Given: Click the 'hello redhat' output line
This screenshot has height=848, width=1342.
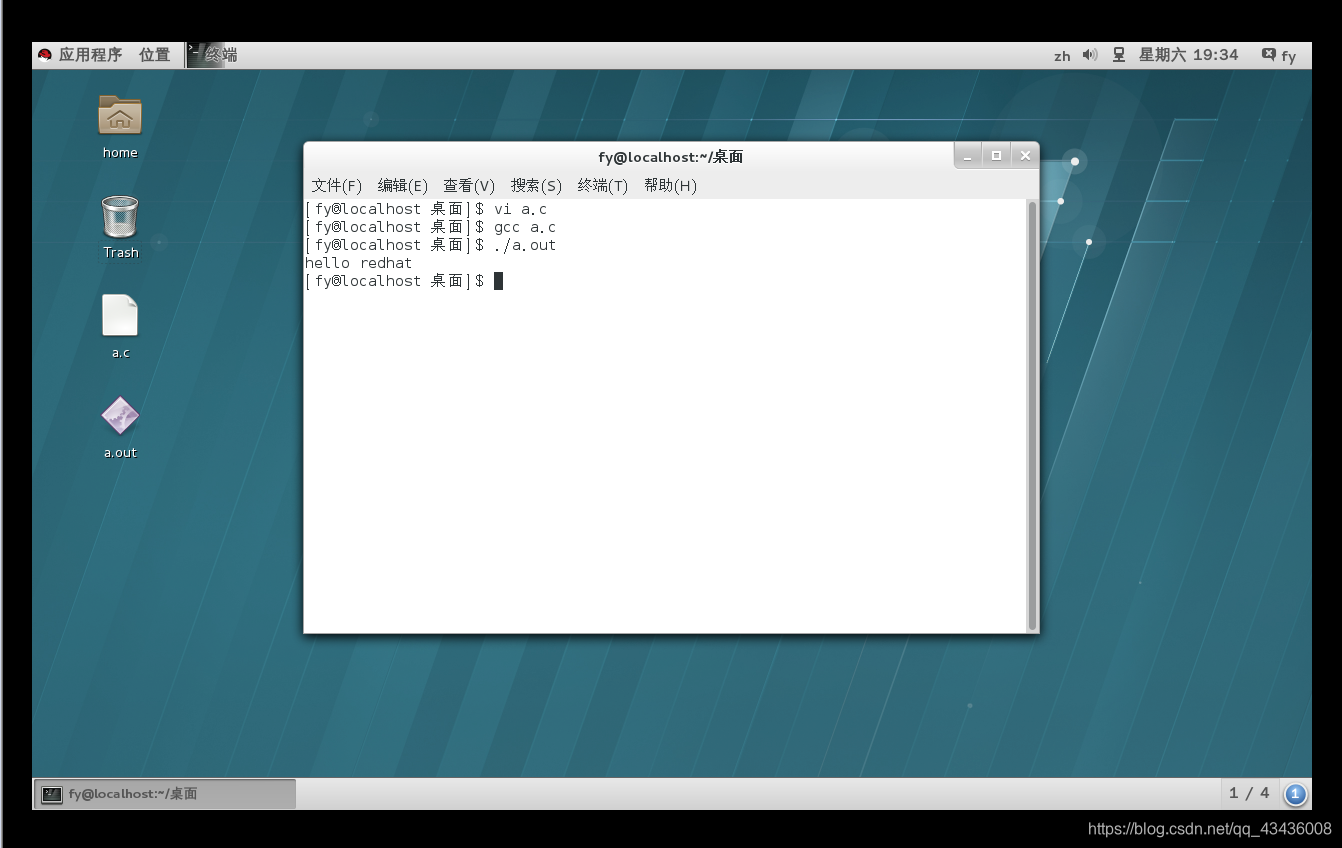Looking at the screenshot, I should tap(358, 263).
